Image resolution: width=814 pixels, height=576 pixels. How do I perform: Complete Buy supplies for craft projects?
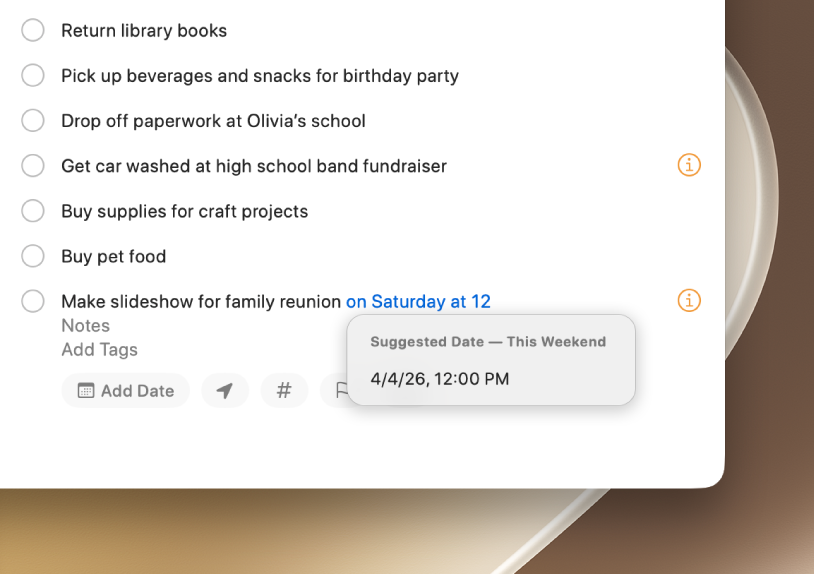(x=33, y=211)
